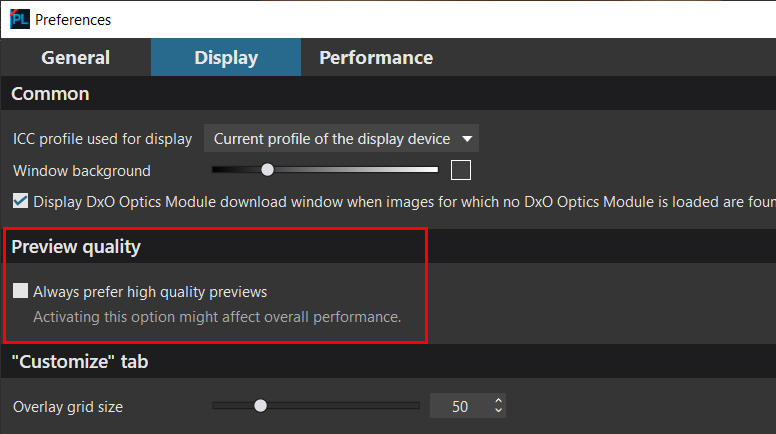
Task: Click the "Customize" tab section header
Action: [80, 362]
